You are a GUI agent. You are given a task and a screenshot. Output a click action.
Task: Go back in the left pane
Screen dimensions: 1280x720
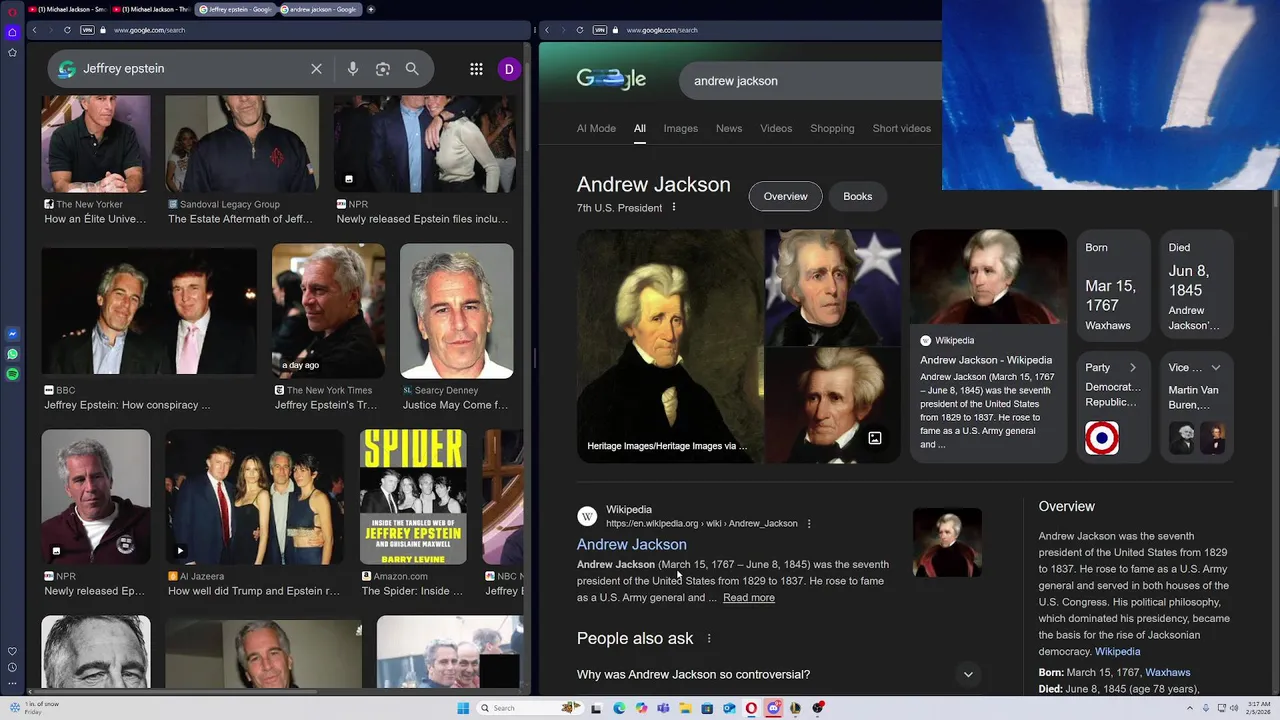(x=34, y=30)
